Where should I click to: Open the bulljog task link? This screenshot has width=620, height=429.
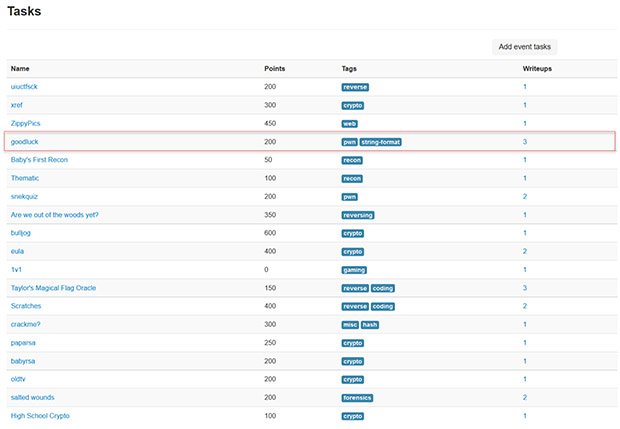pyautogui.click(x=21, y=233)
